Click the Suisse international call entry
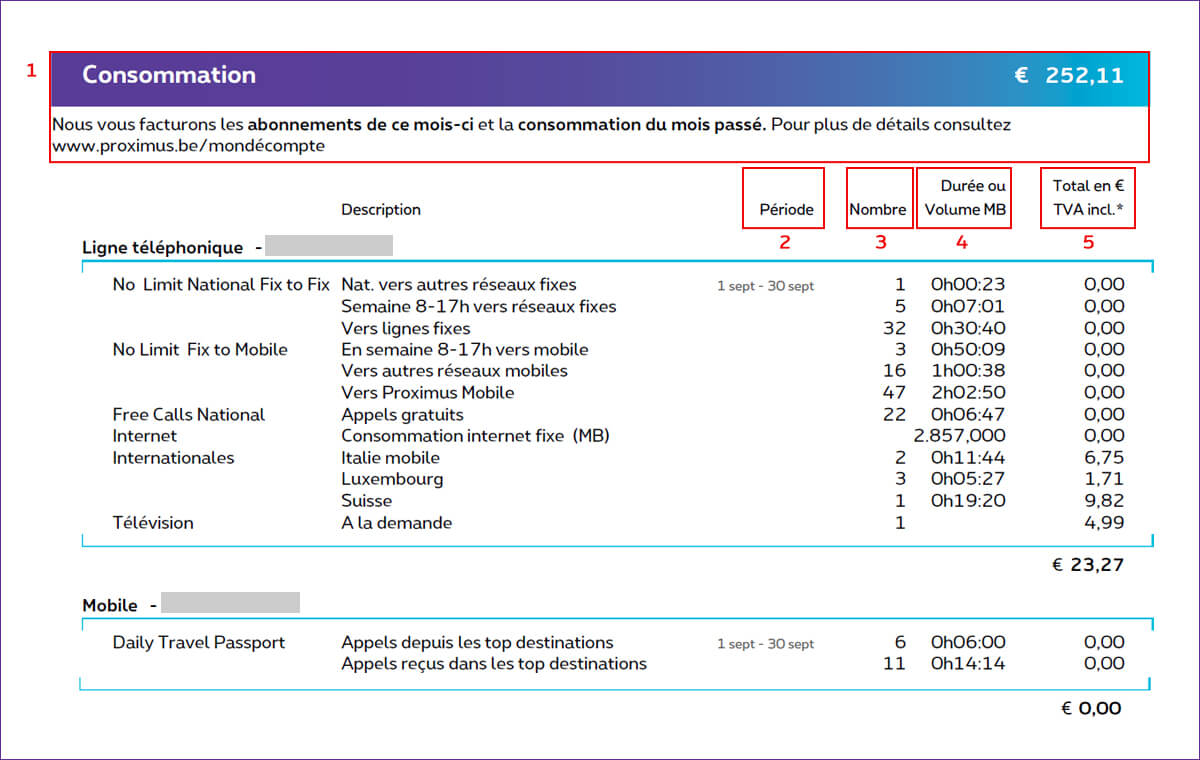This screenshot has width=1200, height=760. [366, 501]
